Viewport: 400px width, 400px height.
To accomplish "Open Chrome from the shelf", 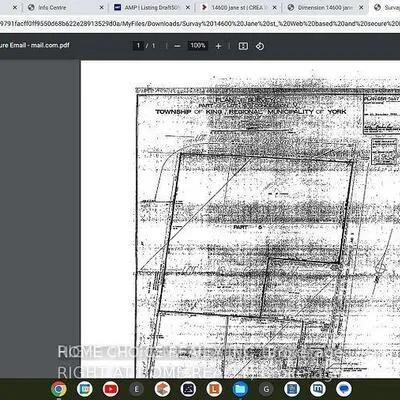I will (x=59, y=389).
